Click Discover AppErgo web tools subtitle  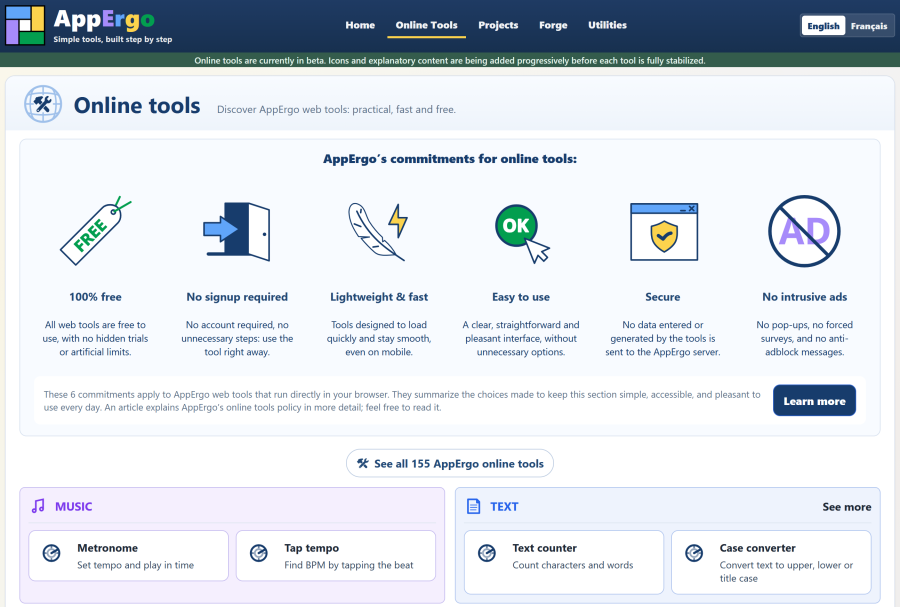[336, 110]
